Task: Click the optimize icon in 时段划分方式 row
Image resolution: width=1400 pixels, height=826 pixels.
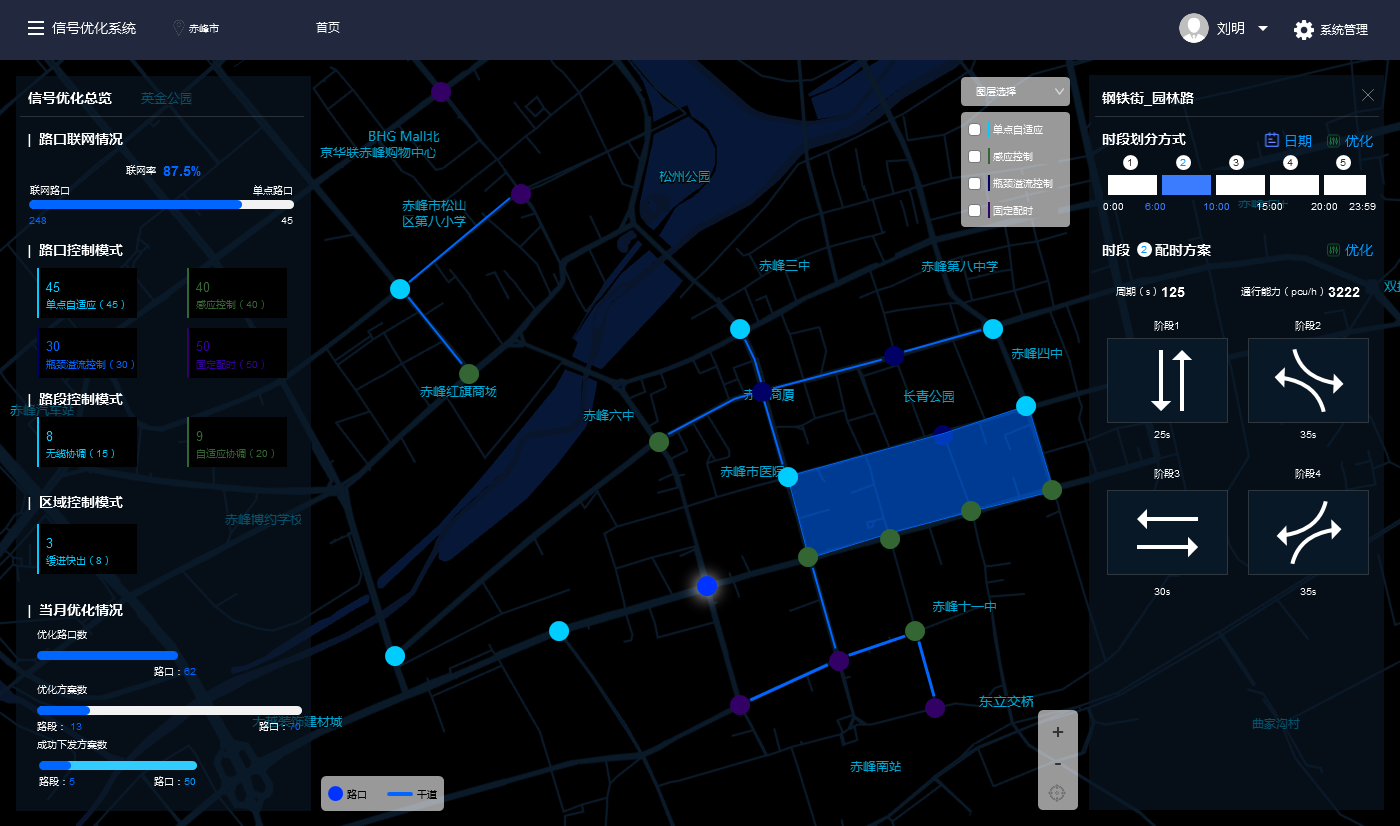Action: pos(1333,141)
